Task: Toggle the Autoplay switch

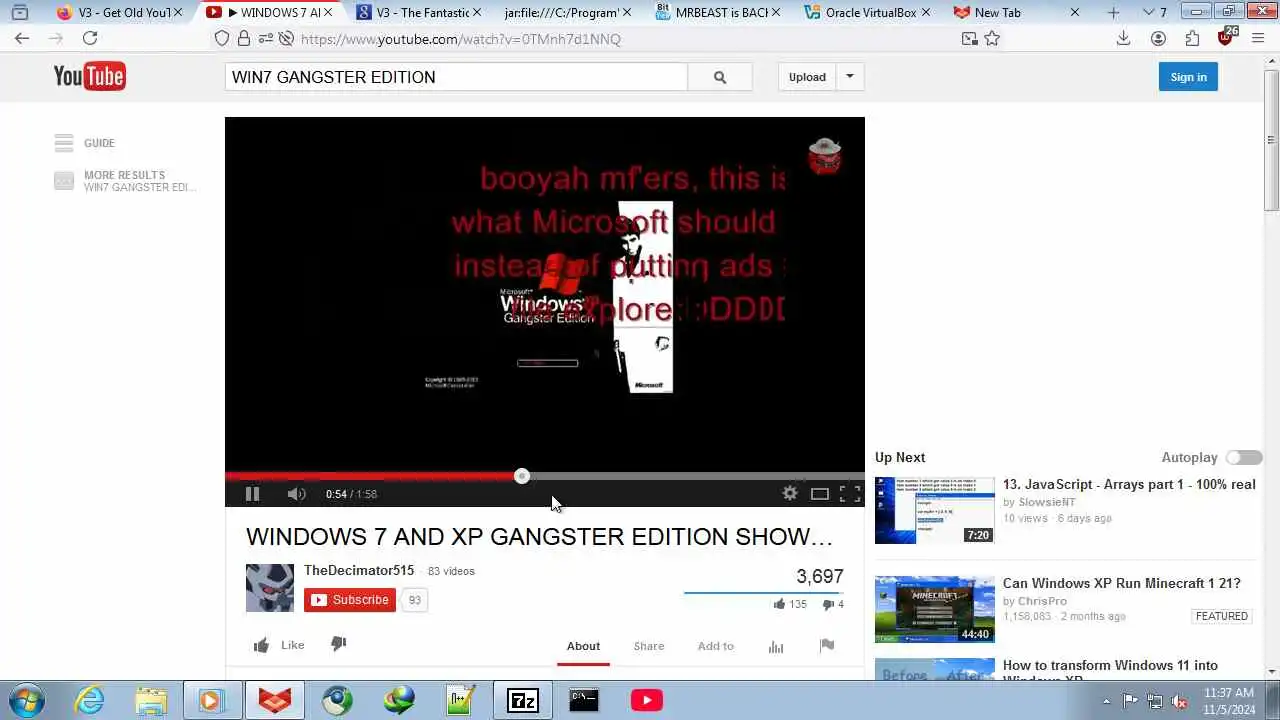Action: [1244, 457]
